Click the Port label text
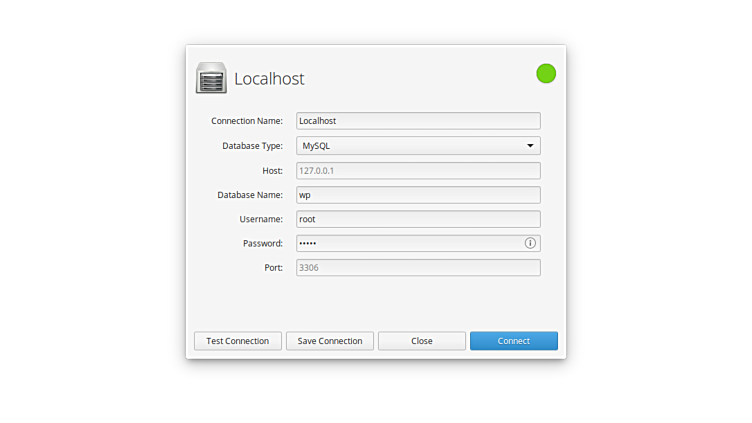The height and width of the screenshot is (423, 752). 273,268
